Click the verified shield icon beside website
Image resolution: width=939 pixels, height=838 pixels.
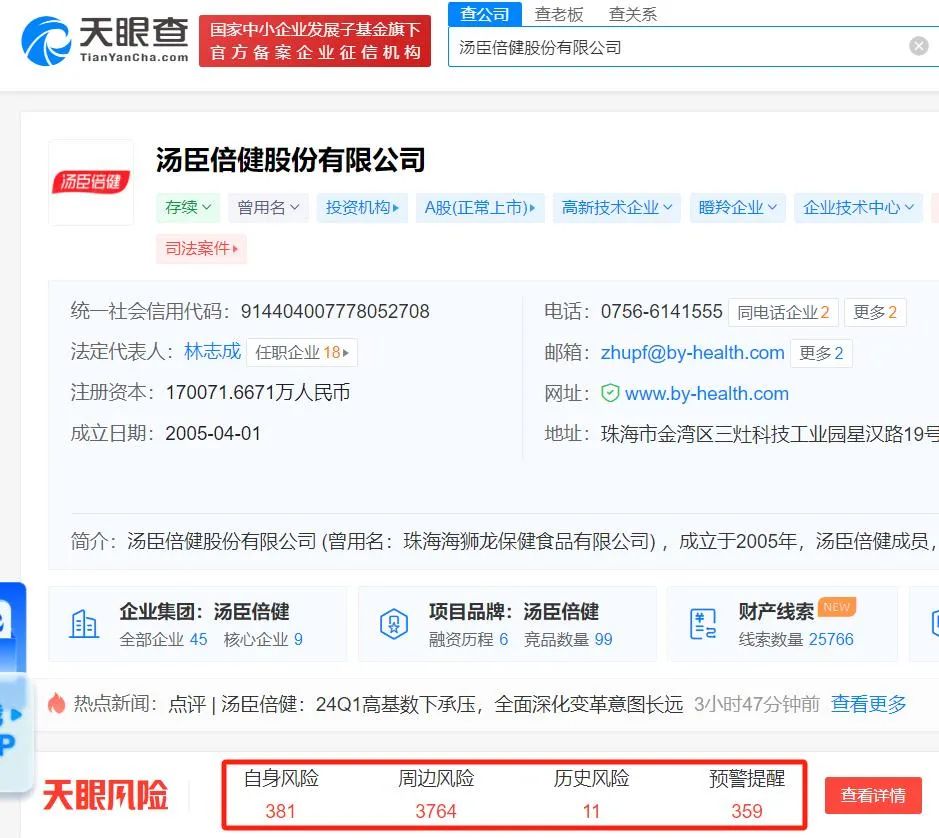point(610,393)
